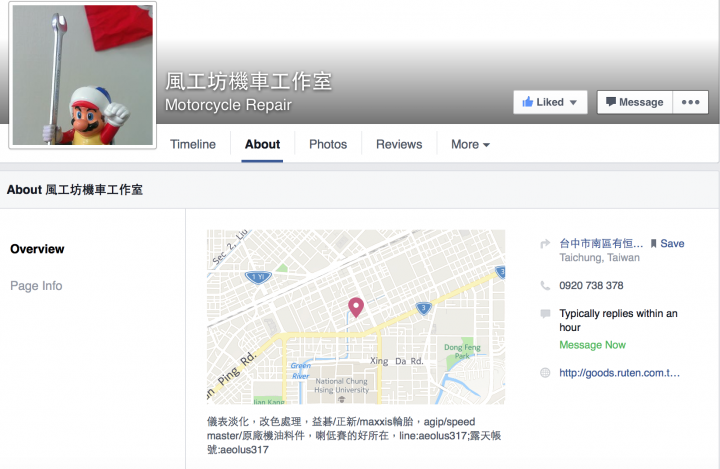Go to the Photos tab
Image resolution: width=720 pixels, height=469 pixels.
(328, 144)
